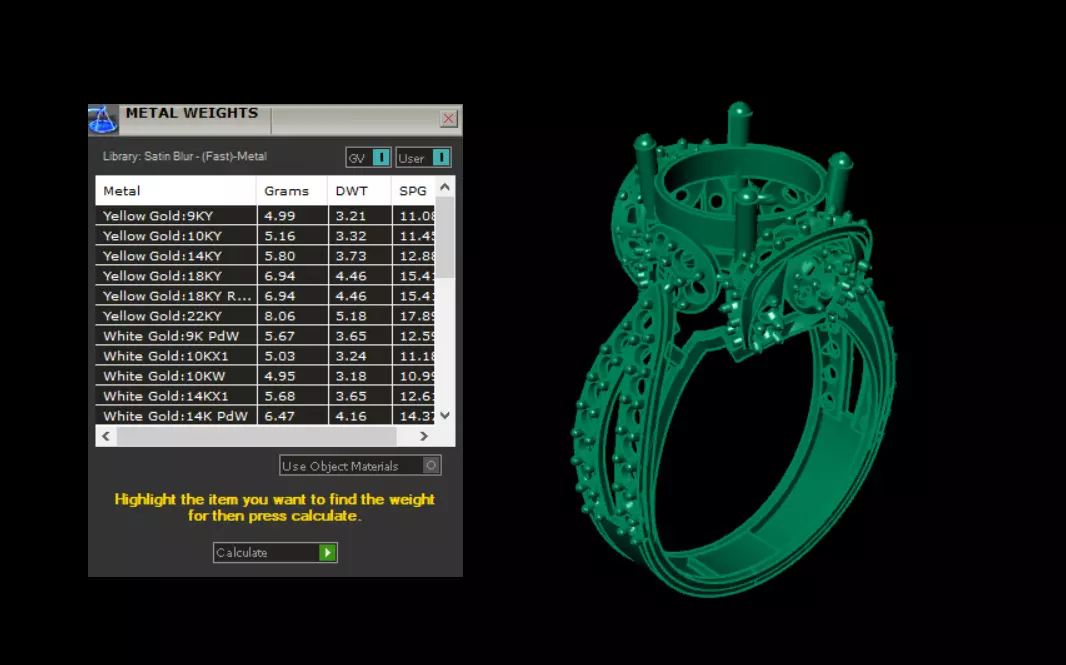Select the Yellow Gold:22KY row
Screen dimensions: 1066x665
coord(265,316)
